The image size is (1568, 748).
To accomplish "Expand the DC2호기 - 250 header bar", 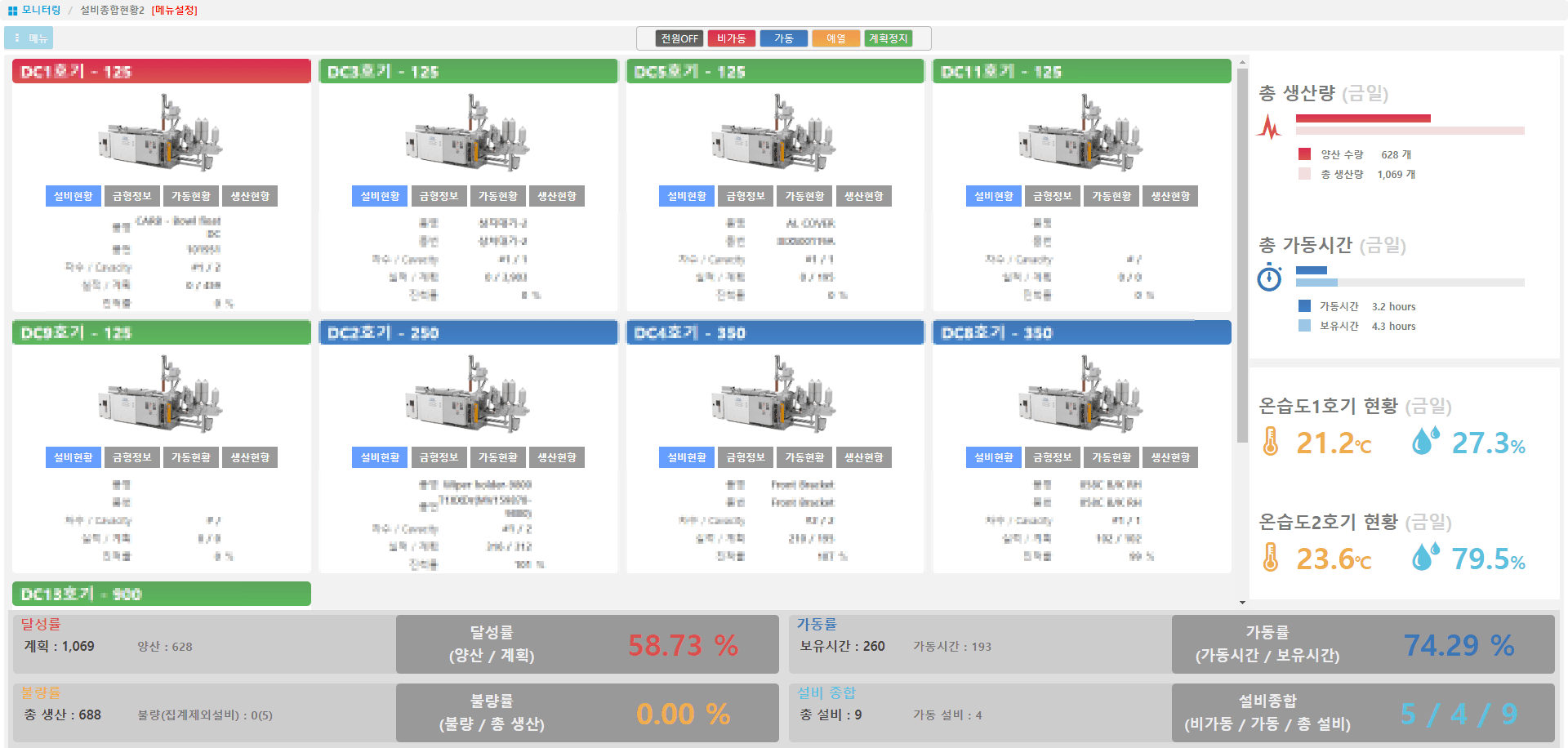I will [468, 332].
